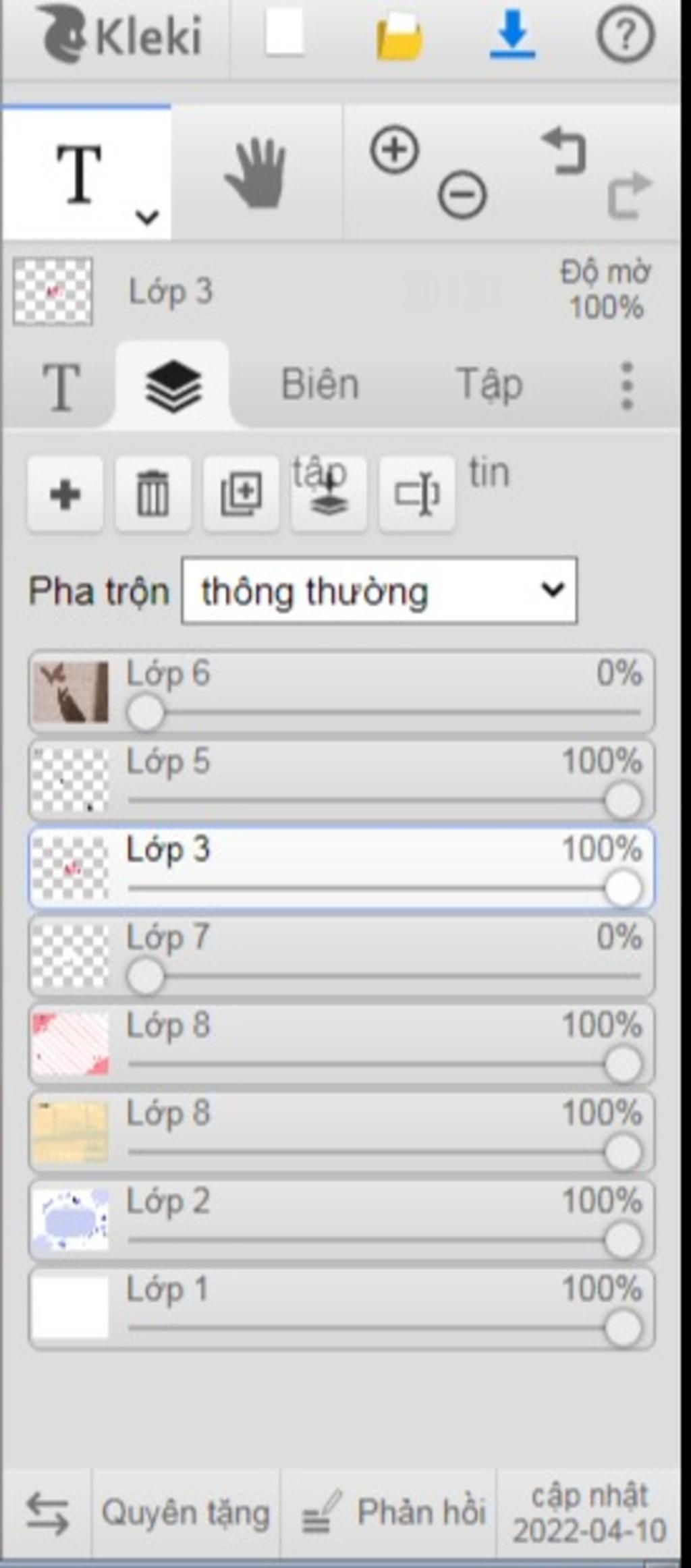Delete layer with the trash icon
691x1568 pixels.
pyautogui.click(x=153, y=494)
